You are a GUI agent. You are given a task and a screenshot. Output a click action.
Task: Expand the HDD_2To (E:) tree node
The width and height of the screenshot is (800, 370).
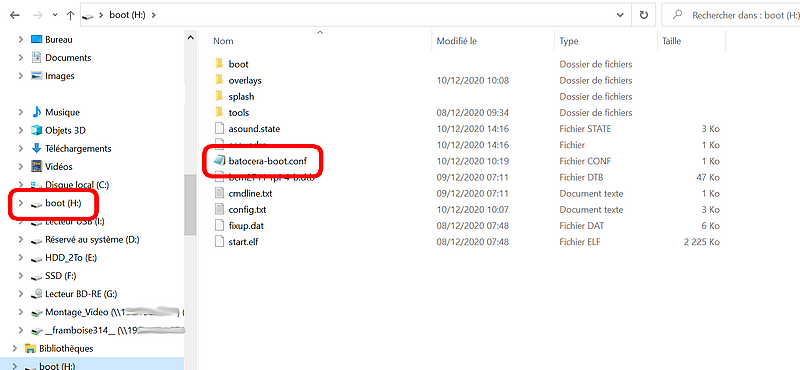[20, 258]
